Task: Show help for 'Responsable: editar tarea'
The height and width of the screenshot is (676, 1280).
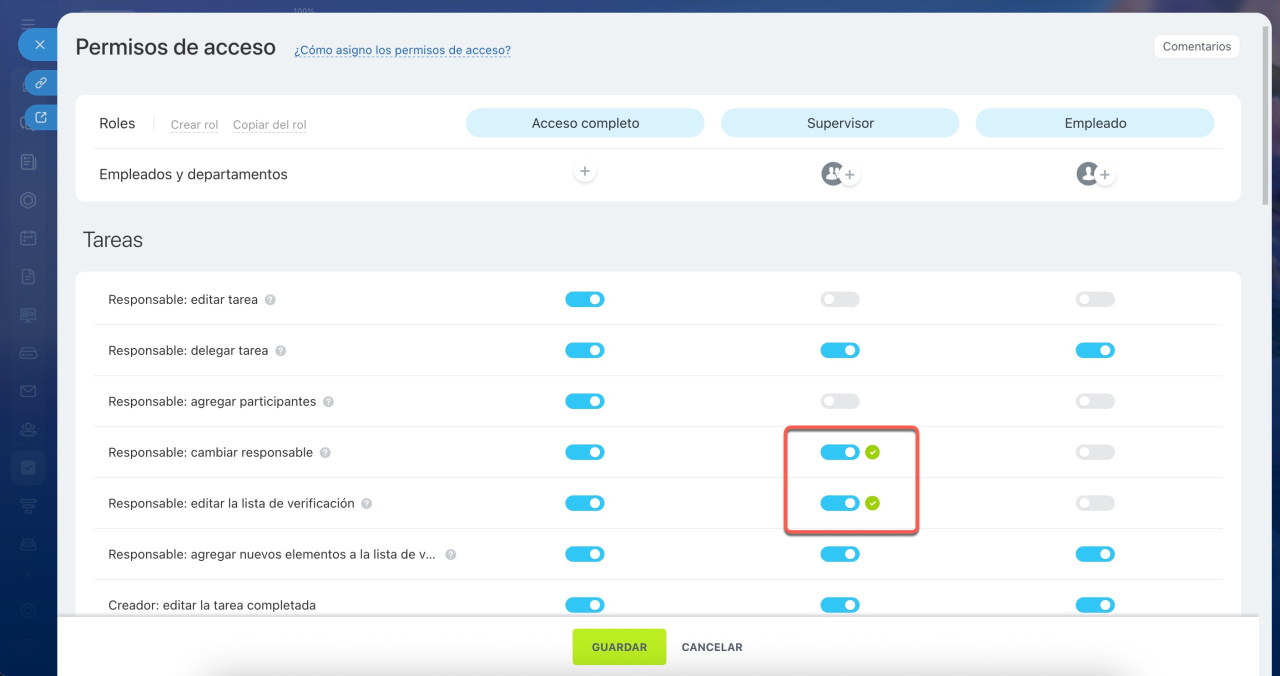Action: pos(270,300)
